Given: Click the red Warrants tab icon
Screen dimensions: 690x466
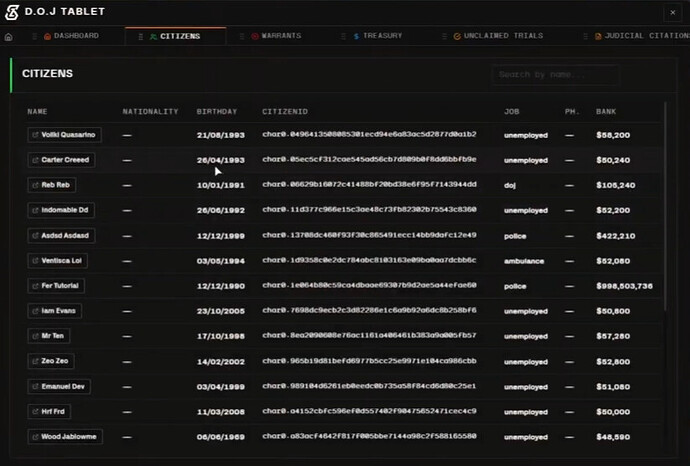Looking at the screenshot, I should coord(255,36).
